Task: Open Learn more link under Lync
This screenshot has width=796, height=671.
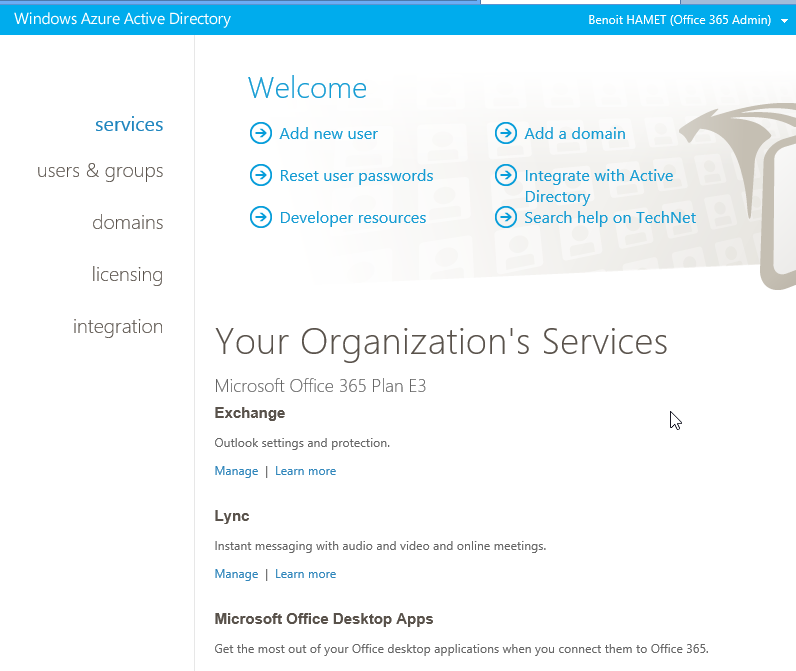Action: (x=305, y=574)
